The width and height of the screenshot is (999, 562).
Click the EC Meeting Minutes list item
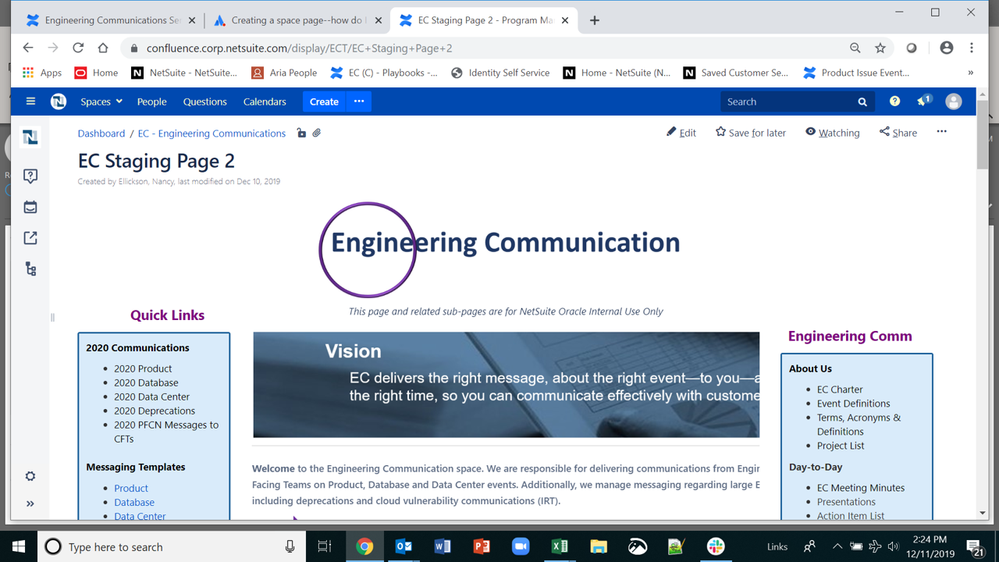(x=861, y=487)
